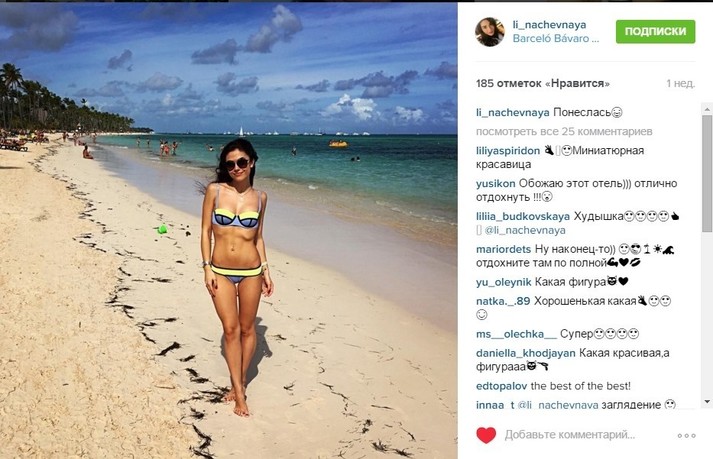The image size is (713, 459).
Task: Click the Добавьте комментарий input field
Action: tap(569, 435)
